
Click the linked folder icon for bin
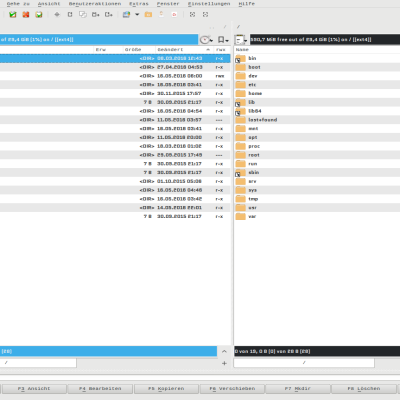click(x=240, y=58)
